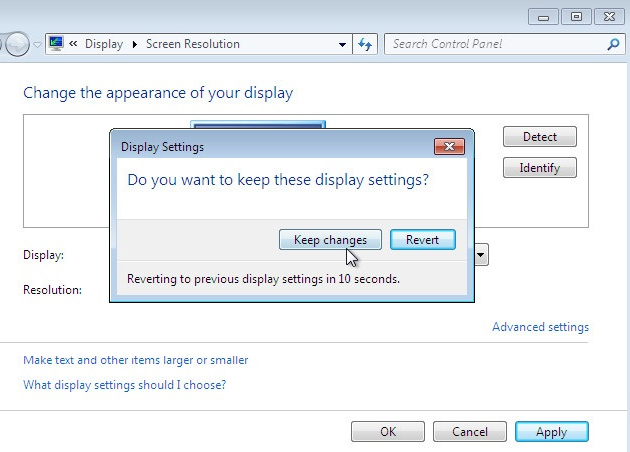Screen dimensions: 630x452
Task: Select the Display breadcrumb
Action: [x=104, y=44]
